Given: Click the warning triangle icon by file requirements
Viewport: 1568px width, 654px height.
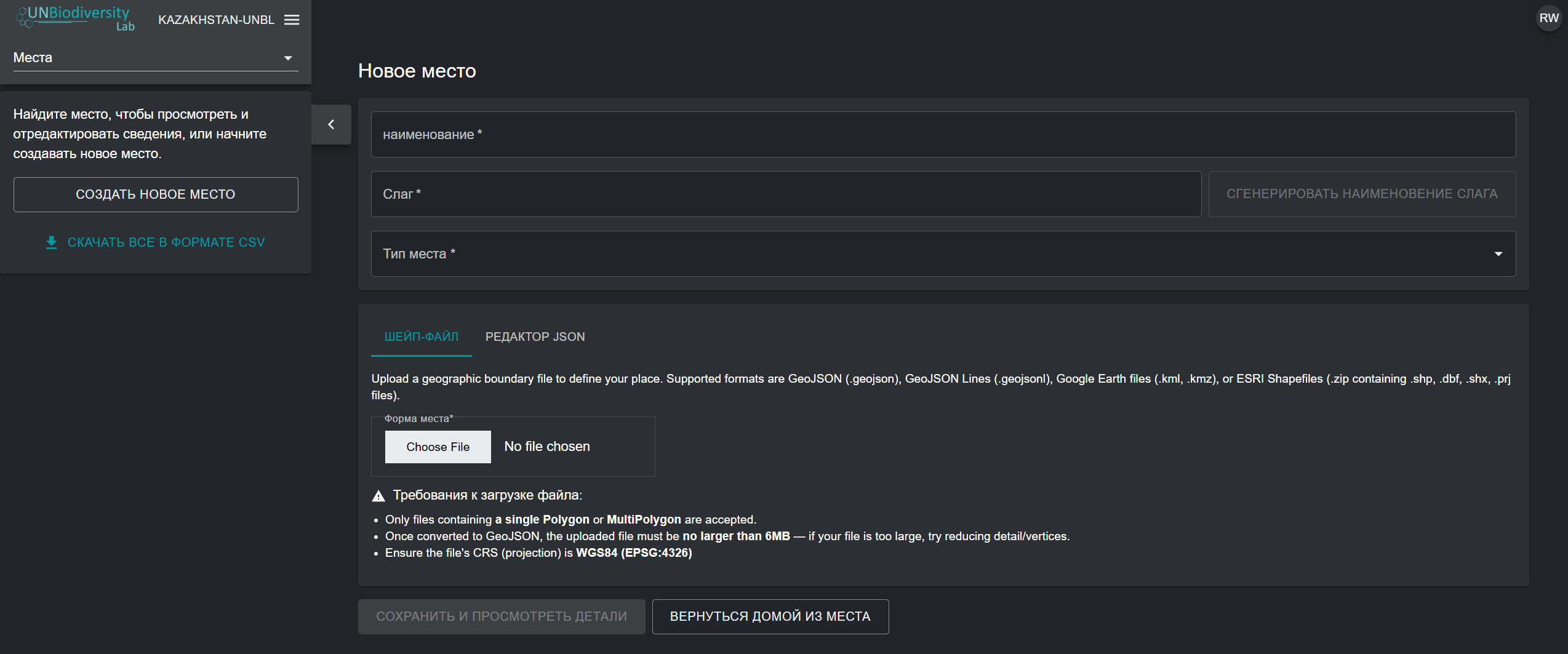Looking at the screenshot, I should pos(378,496).
